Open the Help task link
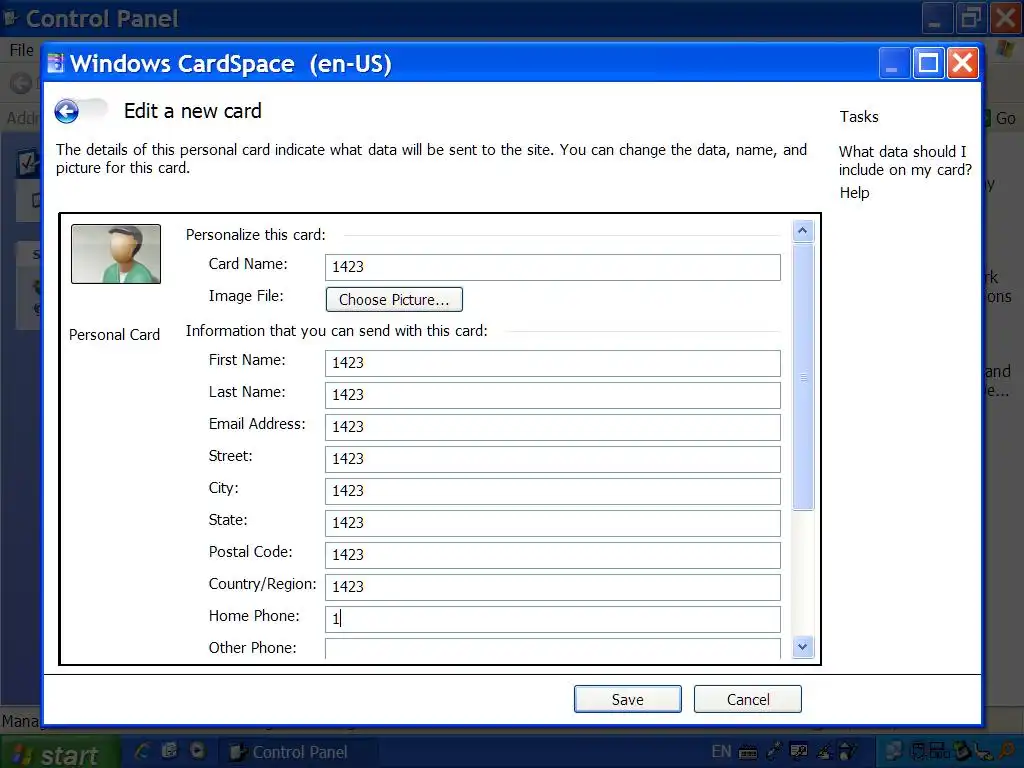Screen dimensions: 1024x768 click(854, 193)
